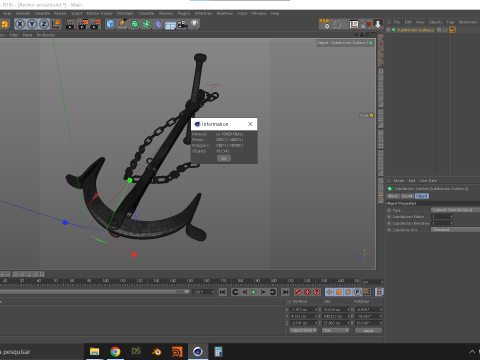Screen dimensions: 480x360
Task: Open the Render menu
Action: (x=60, y=13)
